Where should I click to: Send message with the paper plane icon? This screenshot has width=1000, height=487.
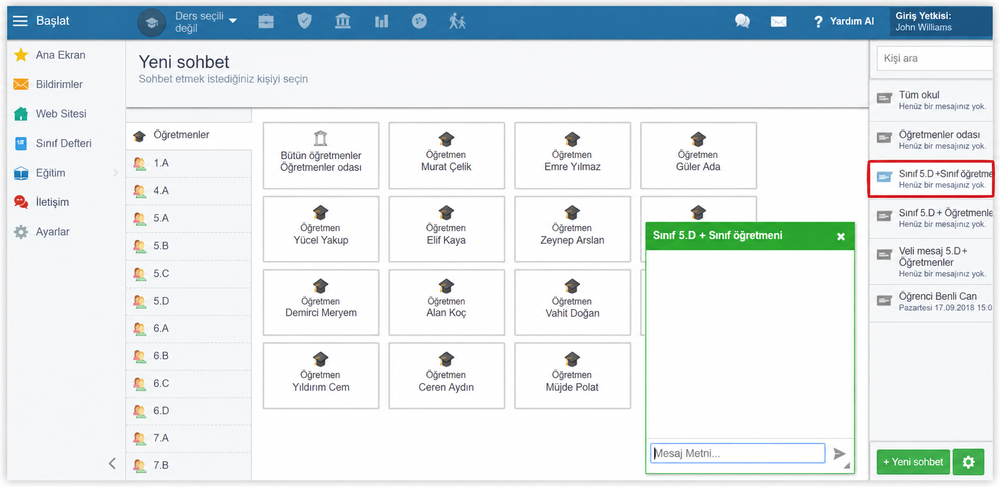[839, 454]
